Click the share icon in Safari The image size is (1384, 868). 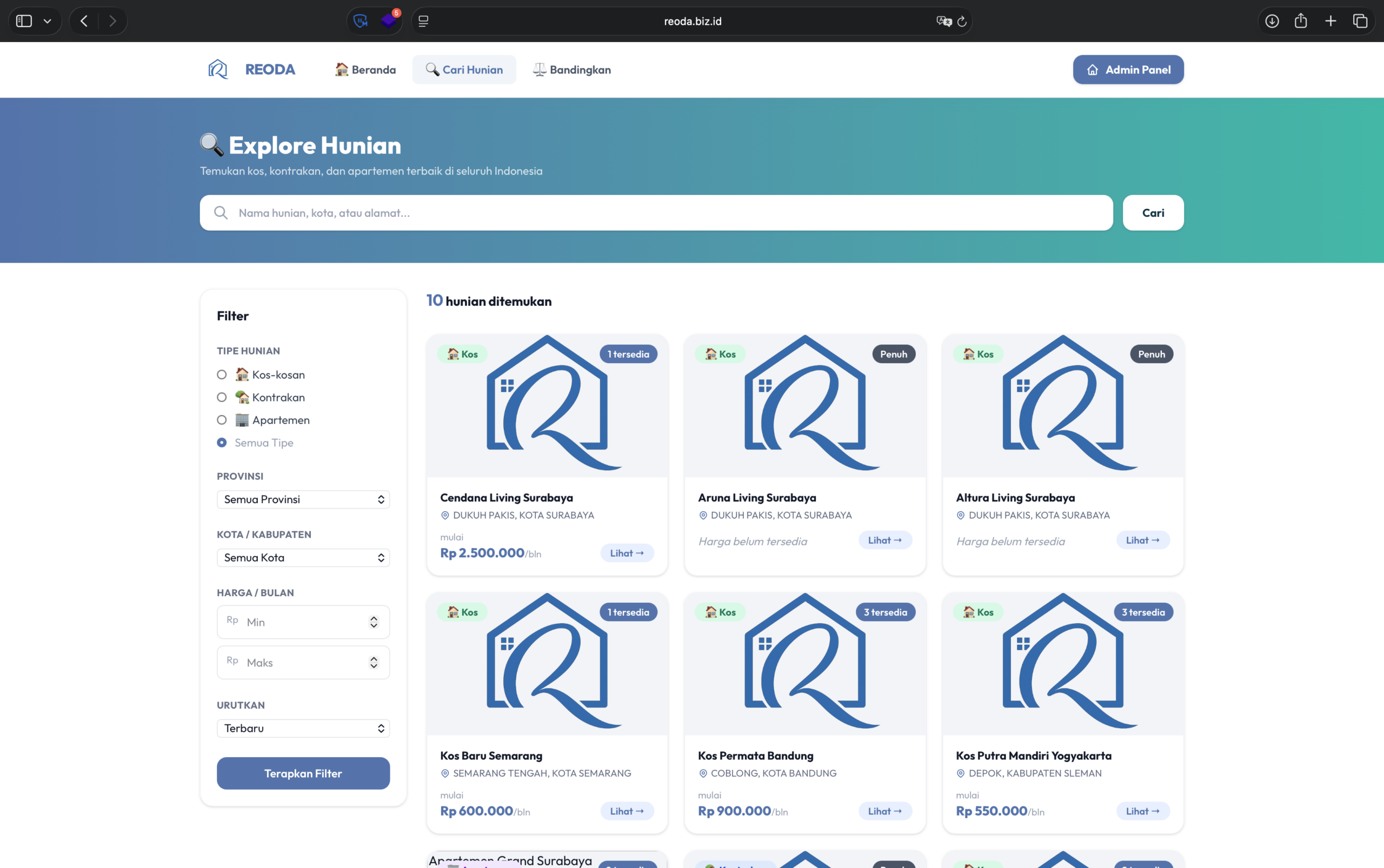1301,21
